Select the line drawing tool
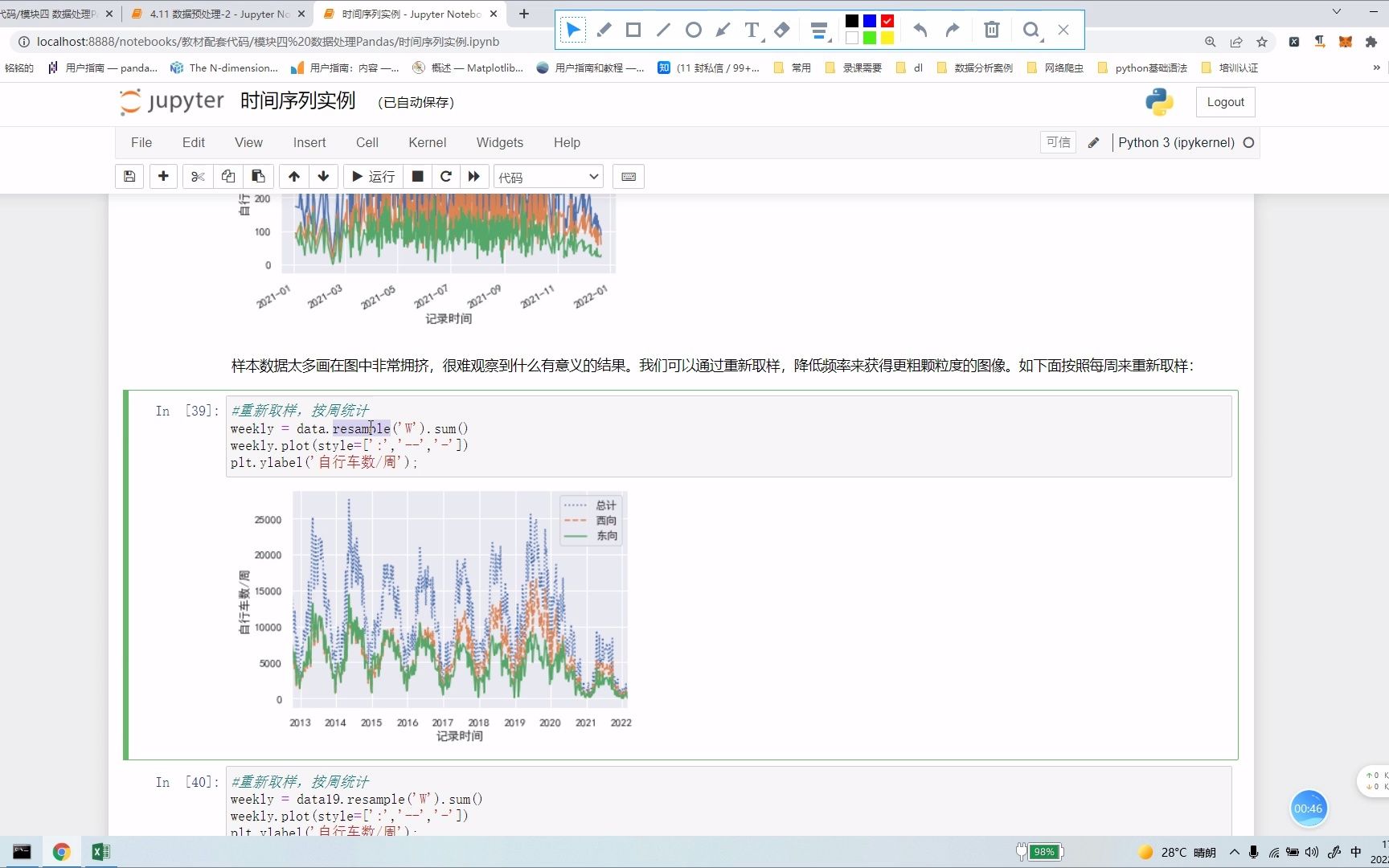1389x868 pixels. [663, 31]
